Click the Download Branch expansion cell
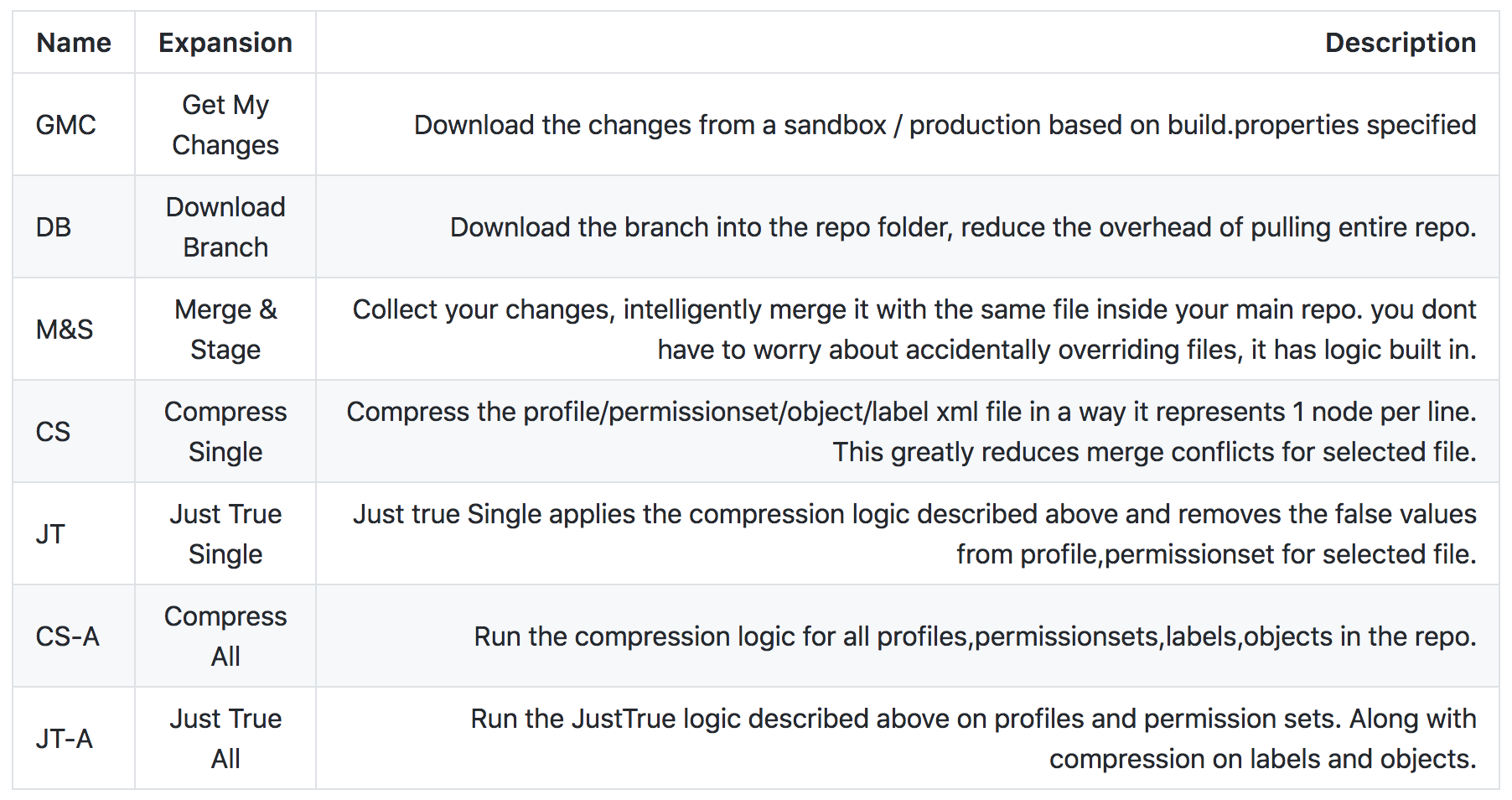The height and width of the screenshot is (800, 1512). click(225, 227)
